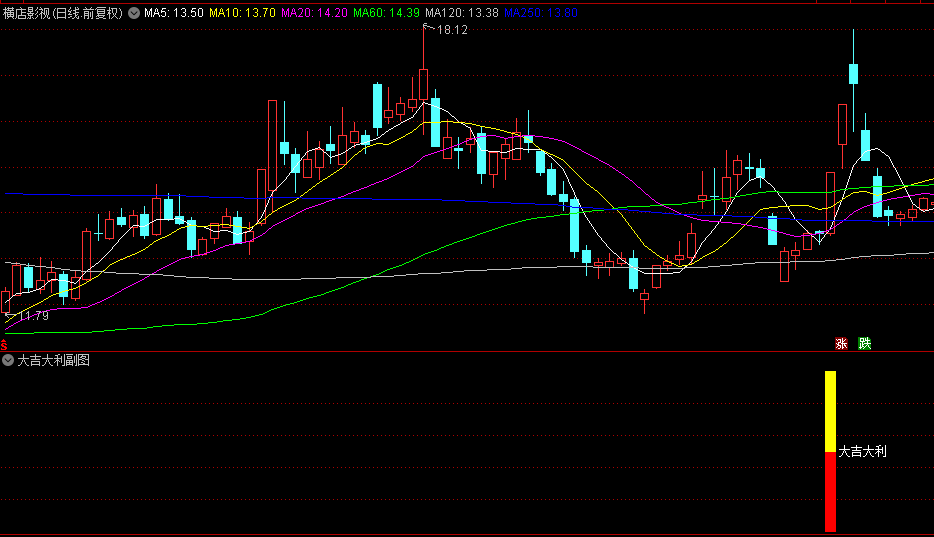Open the dropdown arrow next to 横店影视 title
This screenshot has height=537, width=934.
(134, 13)
